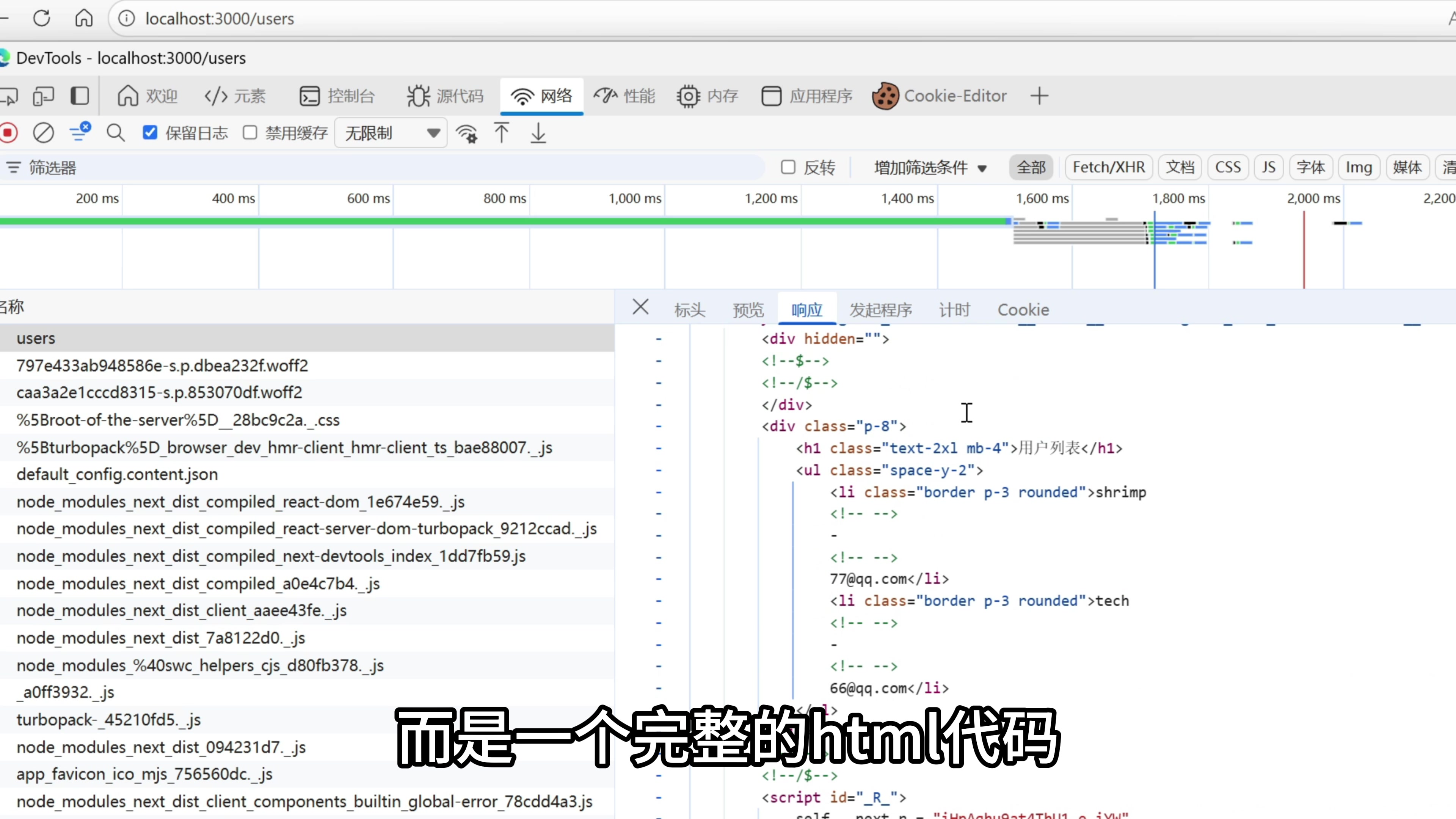1456x819 pixels.
Task: Expand the 增加筛选条件 dropdown
Action: 930,168
